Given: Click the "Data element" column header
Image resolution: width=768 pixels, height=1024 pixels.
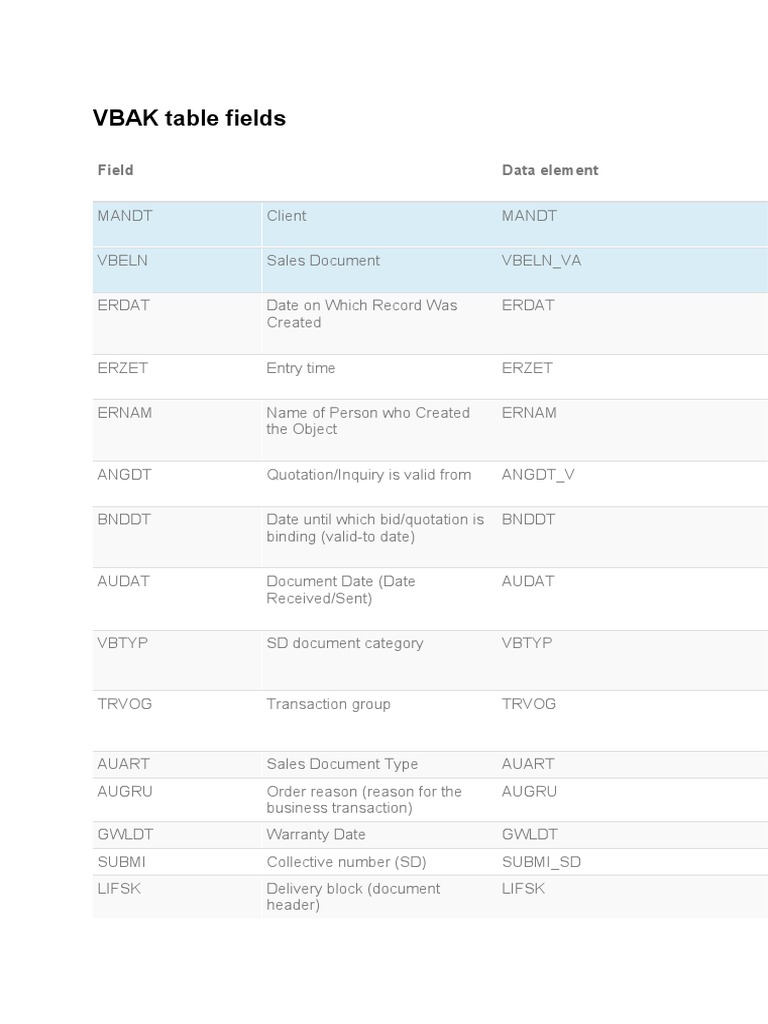Looking at the screenshot, I should pyautogui.click(x=550, y=170).
